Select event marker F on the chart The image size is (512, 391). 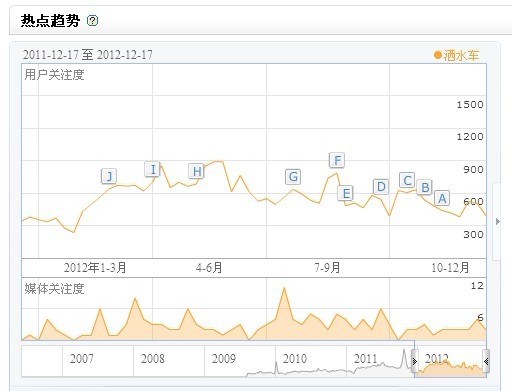337,160
